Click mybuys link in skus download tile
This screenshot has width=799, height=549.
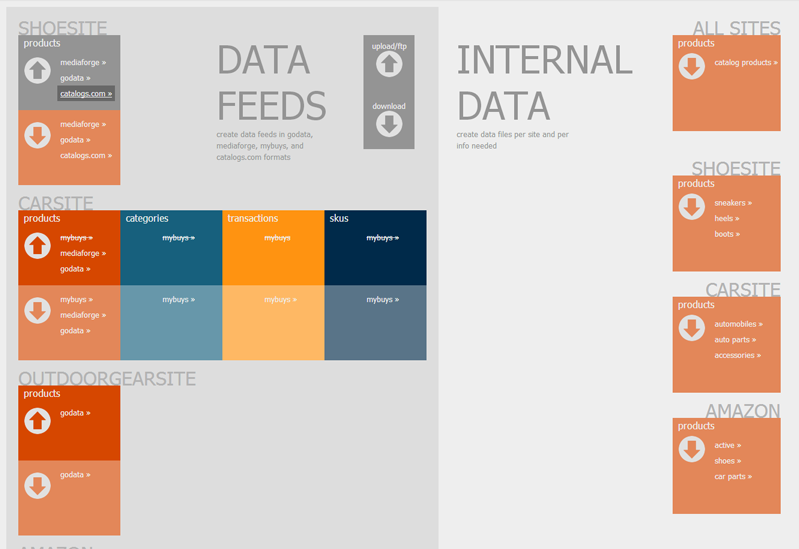pyautogui.click(x=382, y=300)
